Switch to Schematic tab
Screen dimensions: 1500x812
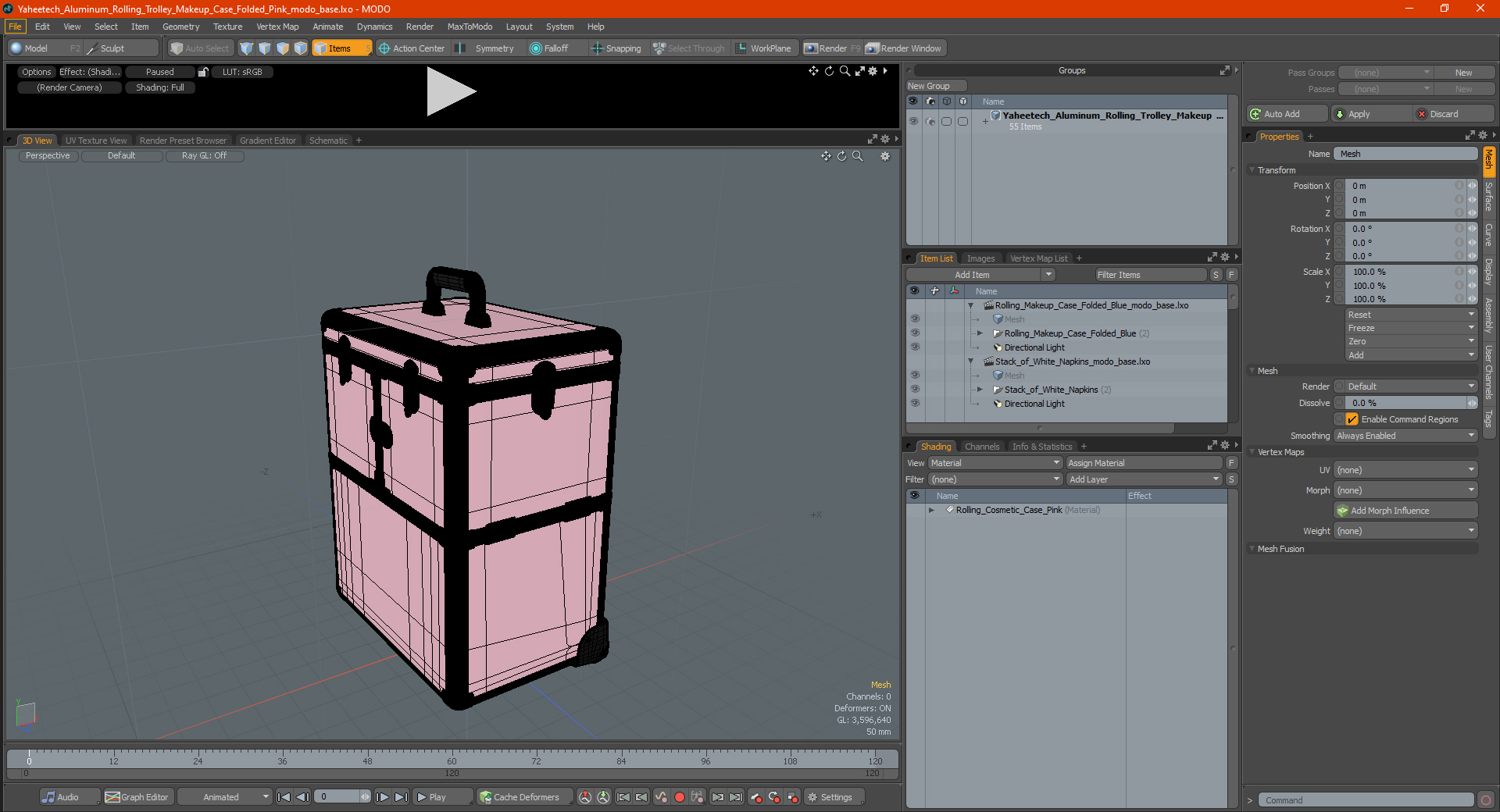328,141
